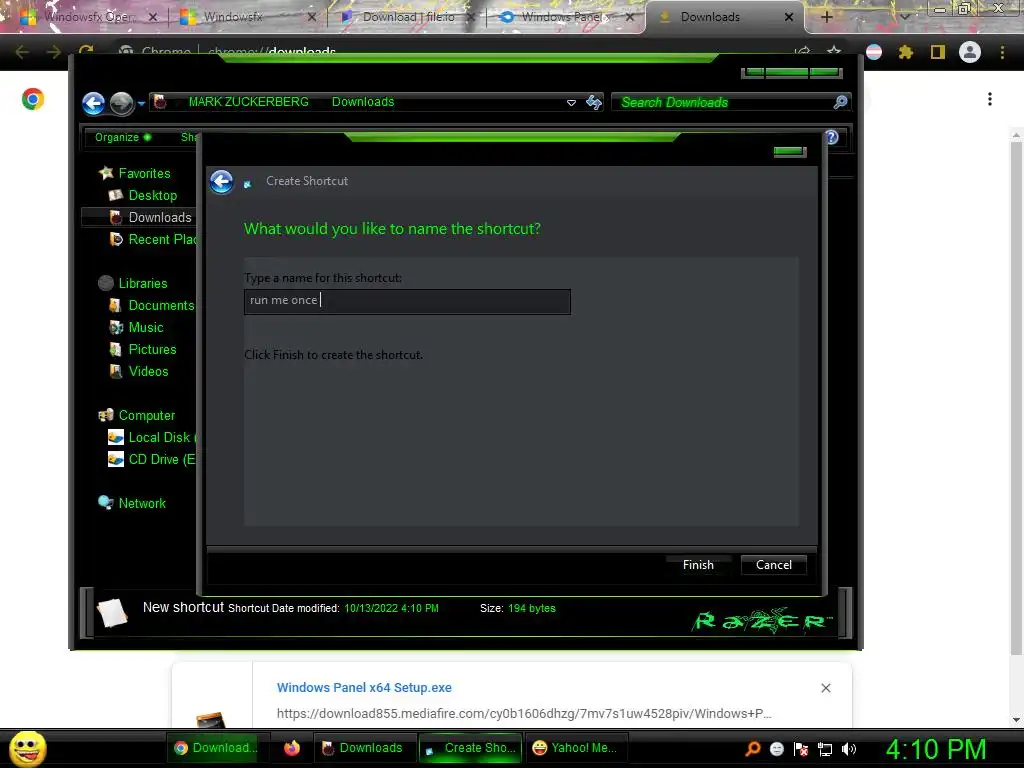Open Chrome extensions puzzle icon
1024x768 pixels.
point(906,52)
